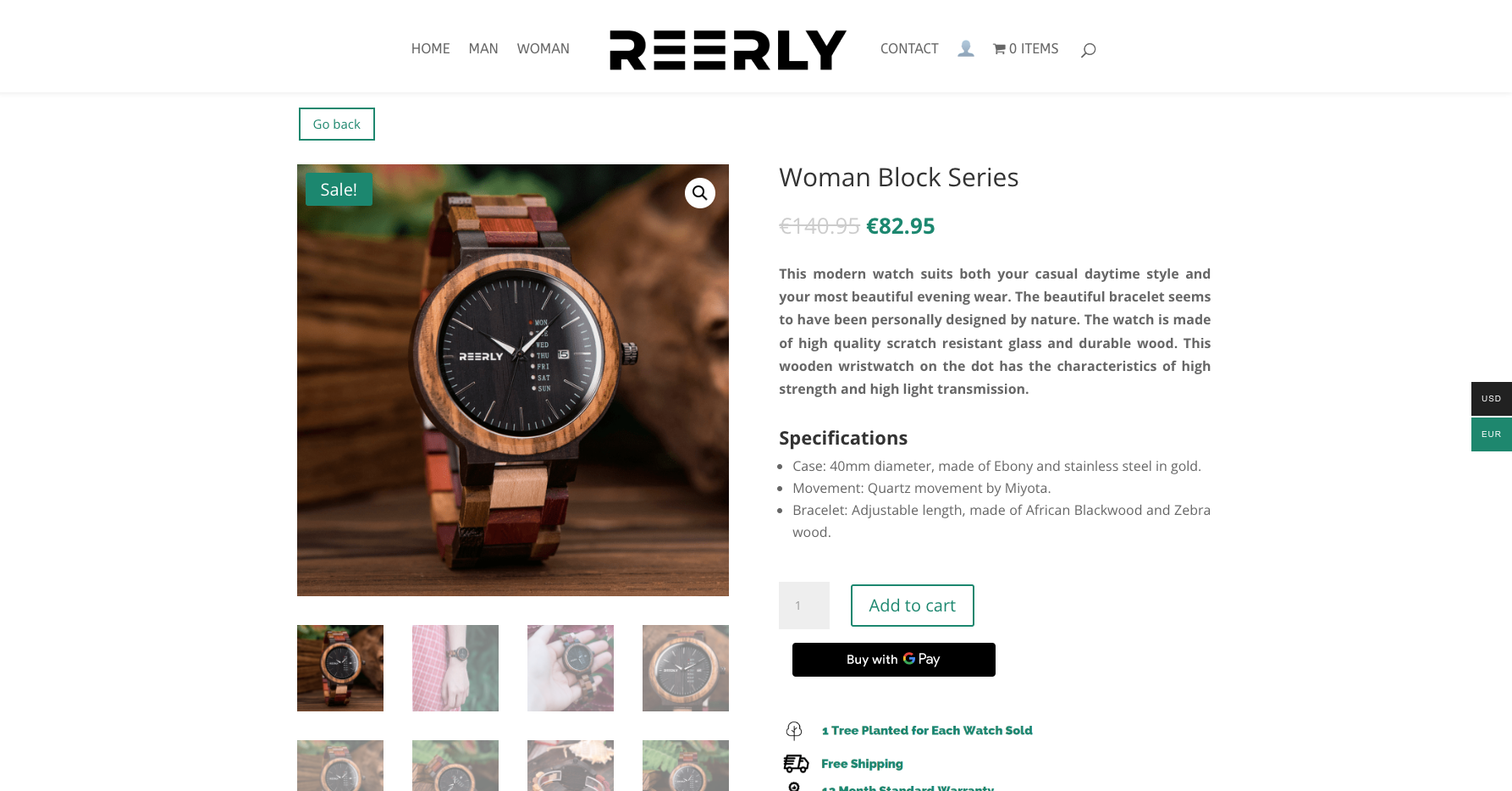Click the Sale! badge on image
The height and width of the screenshot is (791, 1512).
point(339,190)
